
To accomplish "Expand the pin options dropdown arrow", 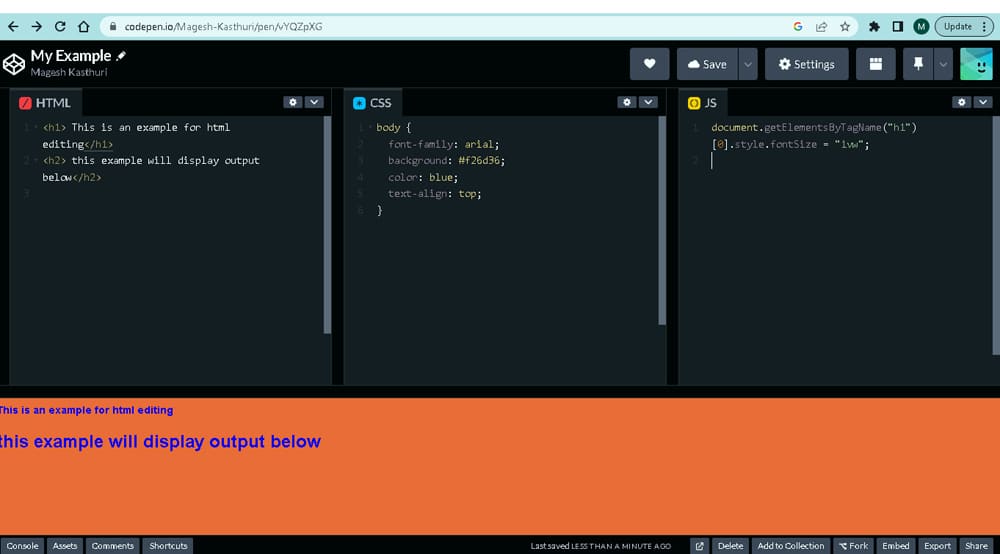I will (x=943, y=64).
